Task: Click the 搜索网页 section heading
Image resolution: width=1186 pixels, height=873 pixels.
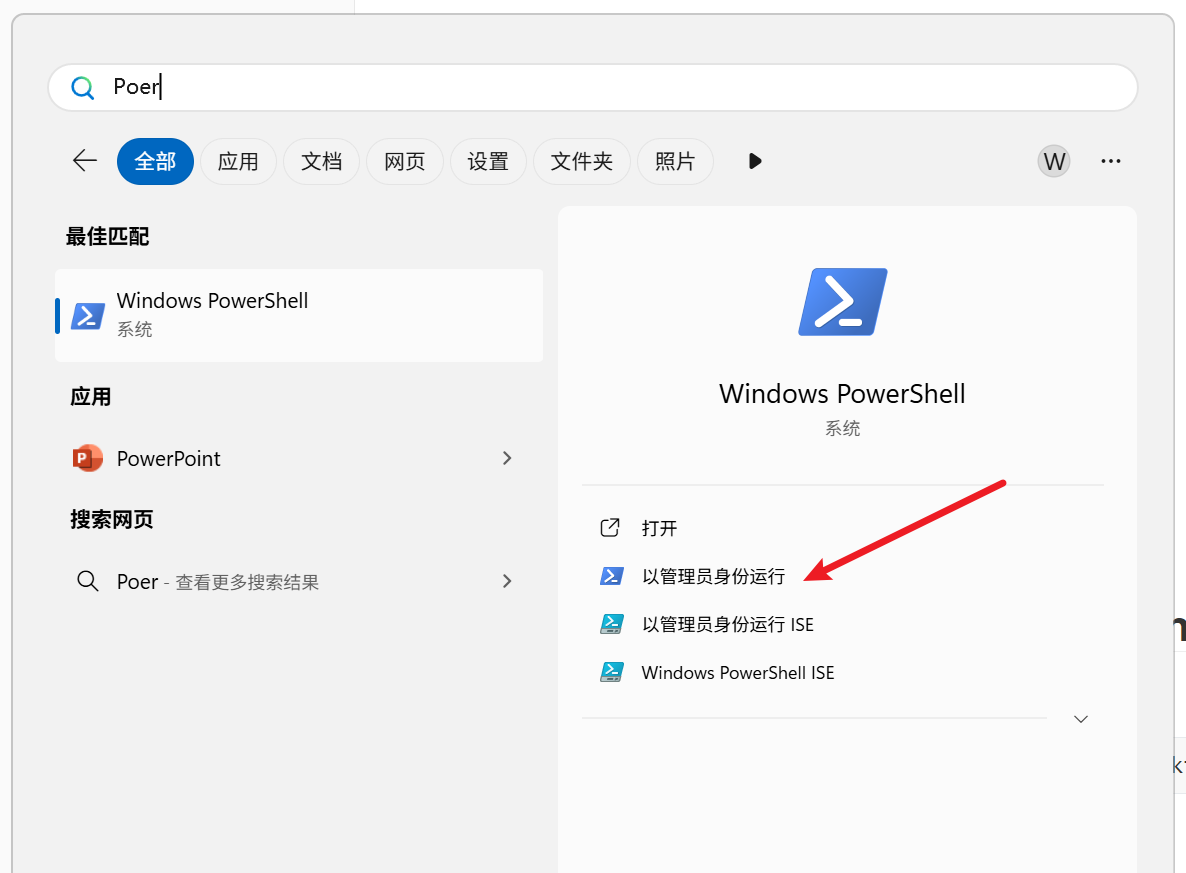Action: 112,520
